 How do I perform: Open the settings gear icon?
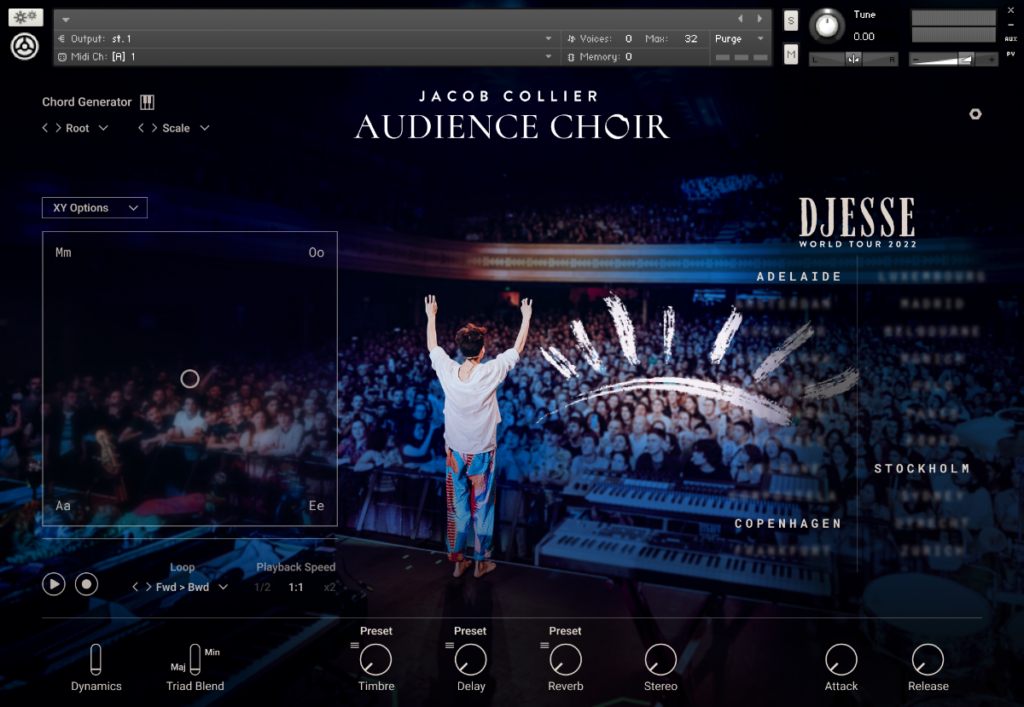coord(975,114)
